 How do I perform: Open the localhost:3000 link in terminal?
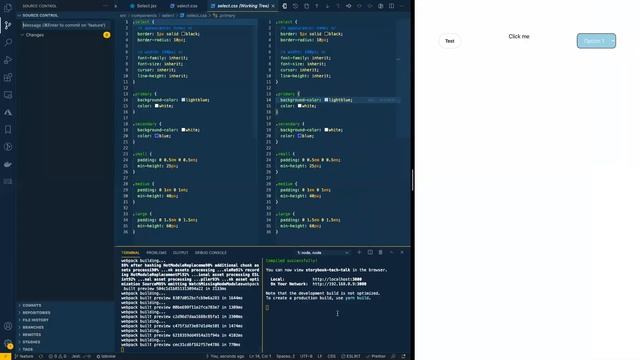click(x=337, y=279)
